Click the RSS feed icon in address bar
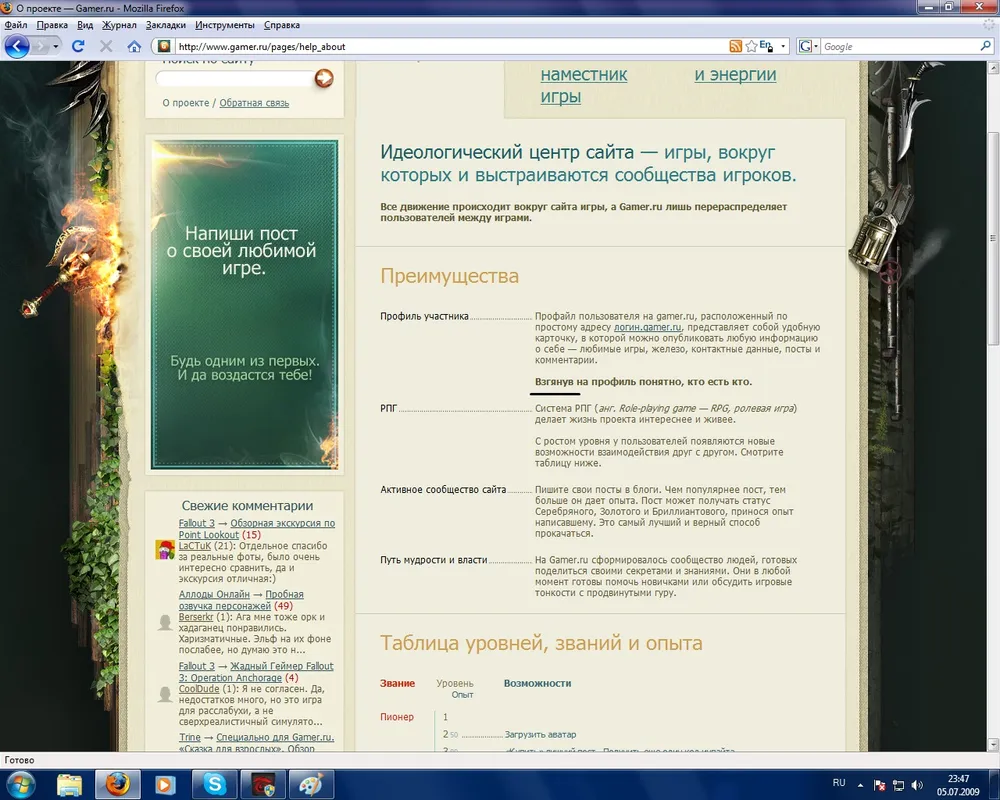This screenshot has width=1000, height=800. (x=736, y=47)
